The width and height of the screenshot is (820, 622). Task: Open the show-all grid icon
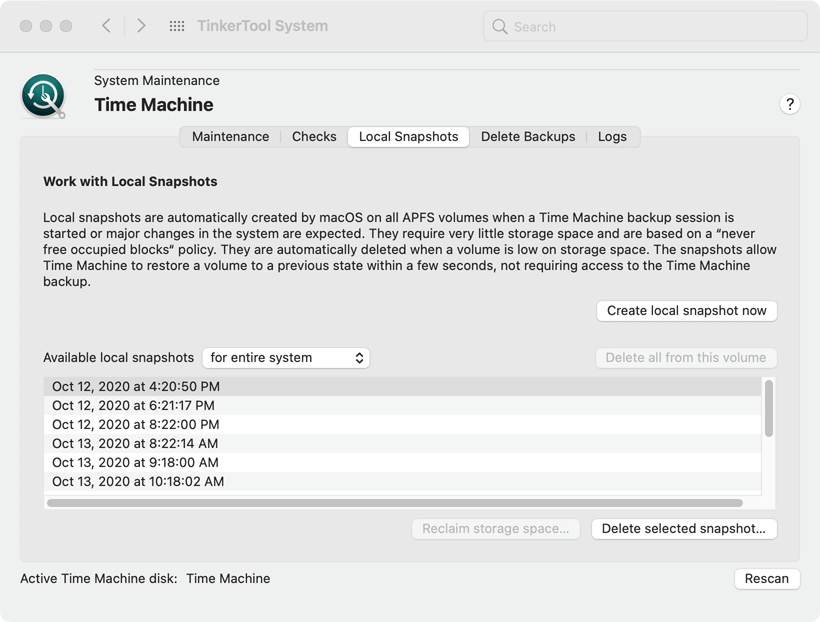click(177, 26)
